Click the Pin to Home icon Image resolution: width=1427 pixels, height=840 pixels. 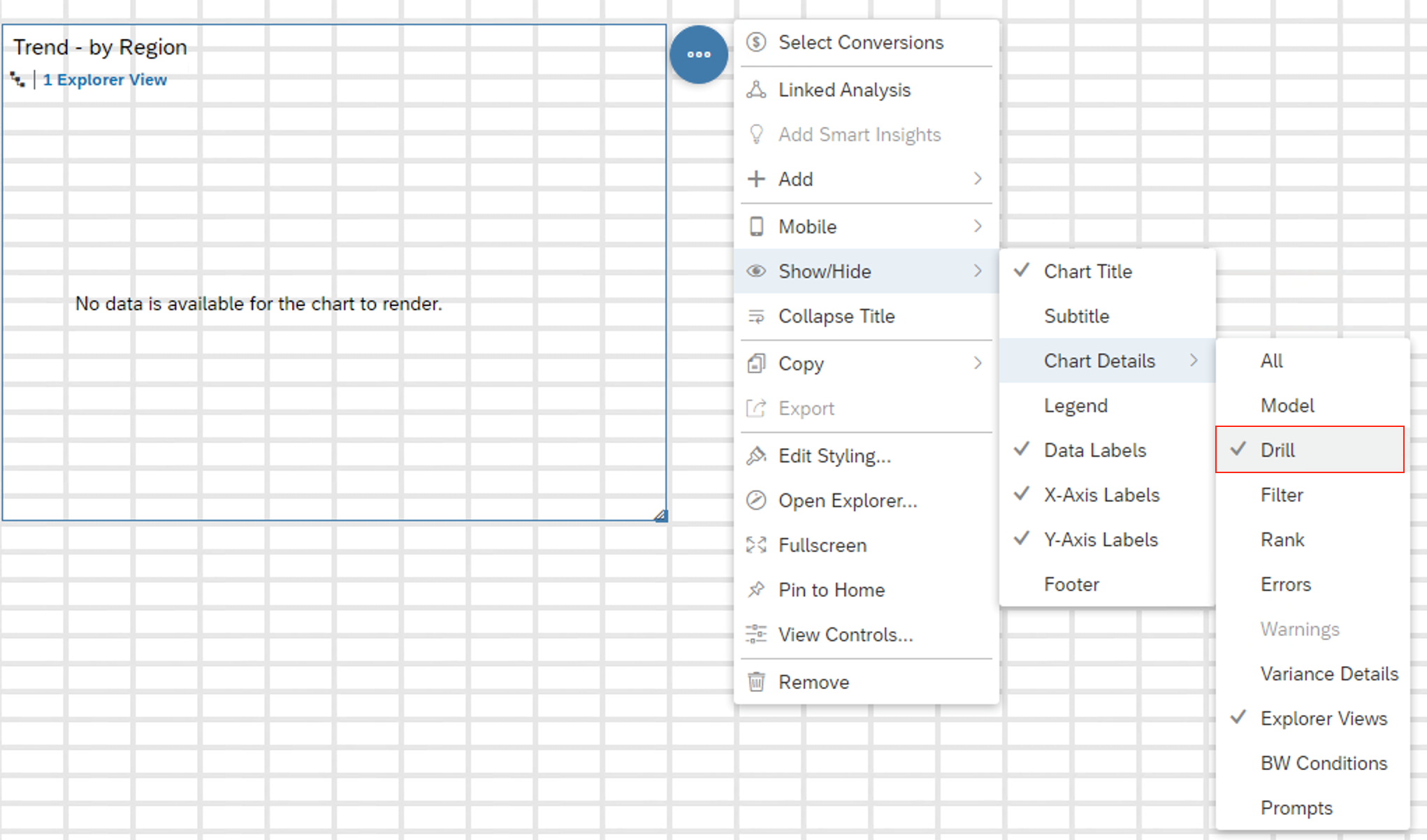point(757,589)
